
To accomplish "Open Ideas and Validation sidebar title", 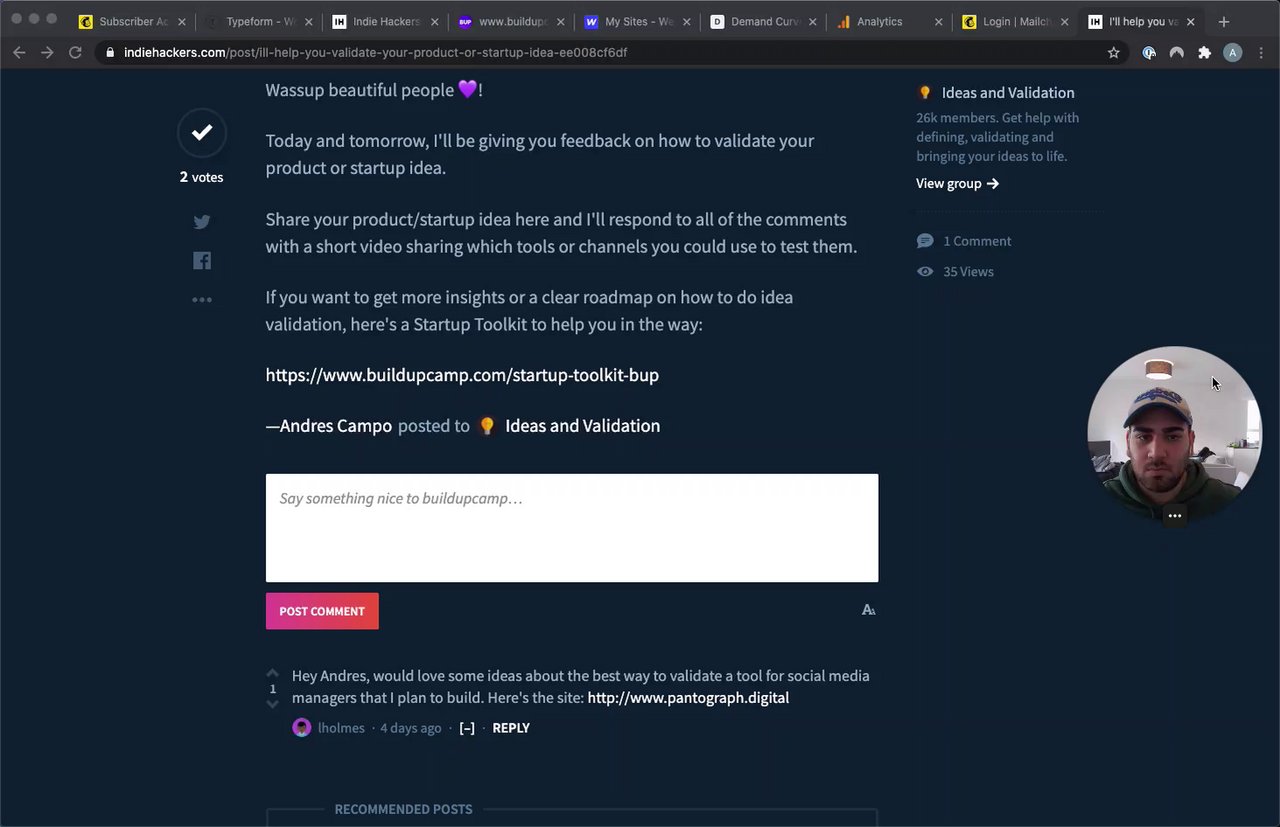I will (x=1008, y=93).
